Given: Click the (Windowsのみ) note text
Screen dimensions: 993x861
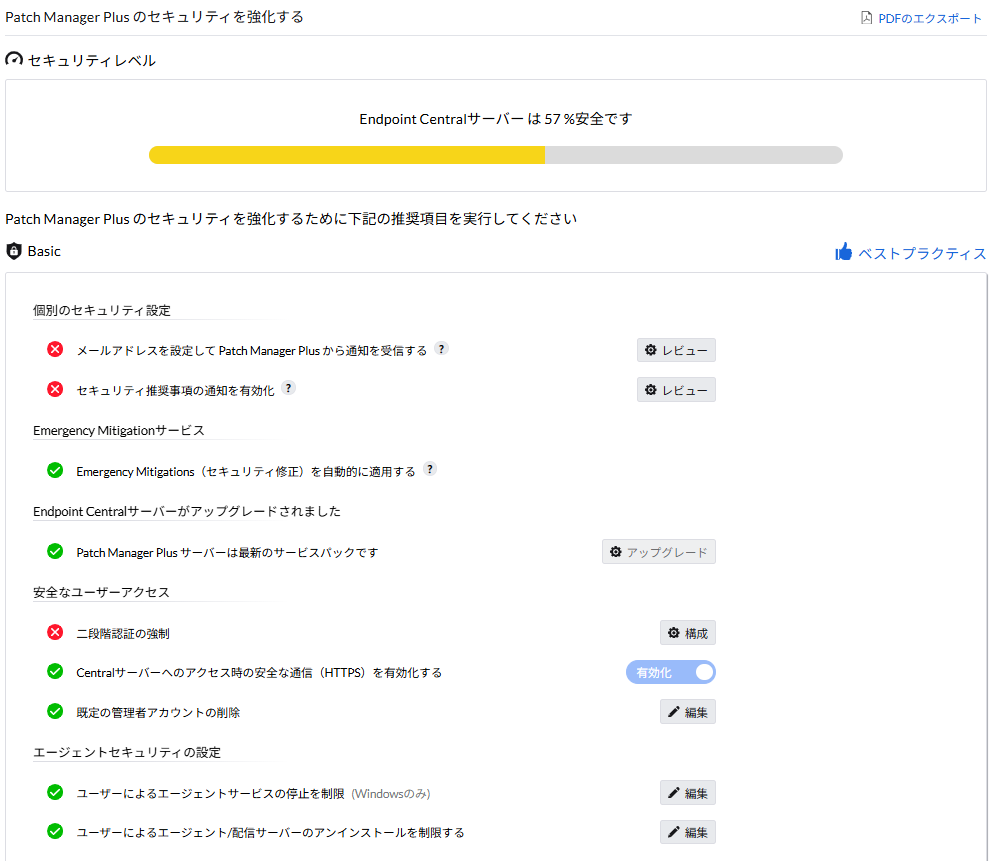Looking at the screenshot, I should point(391,794).
